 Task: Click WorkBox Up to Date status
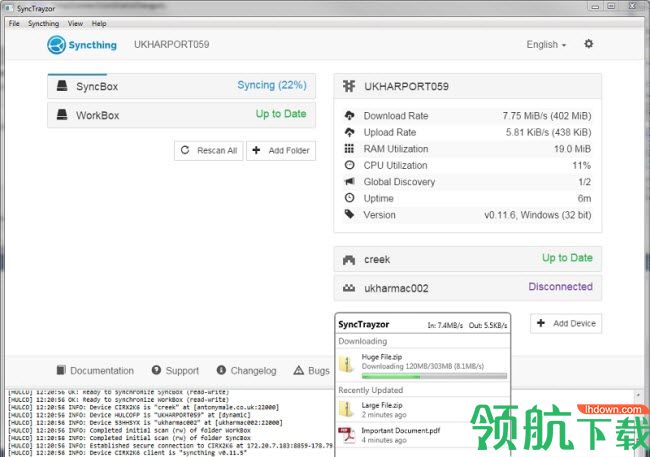pyautogui.click(x=281, y=114)
